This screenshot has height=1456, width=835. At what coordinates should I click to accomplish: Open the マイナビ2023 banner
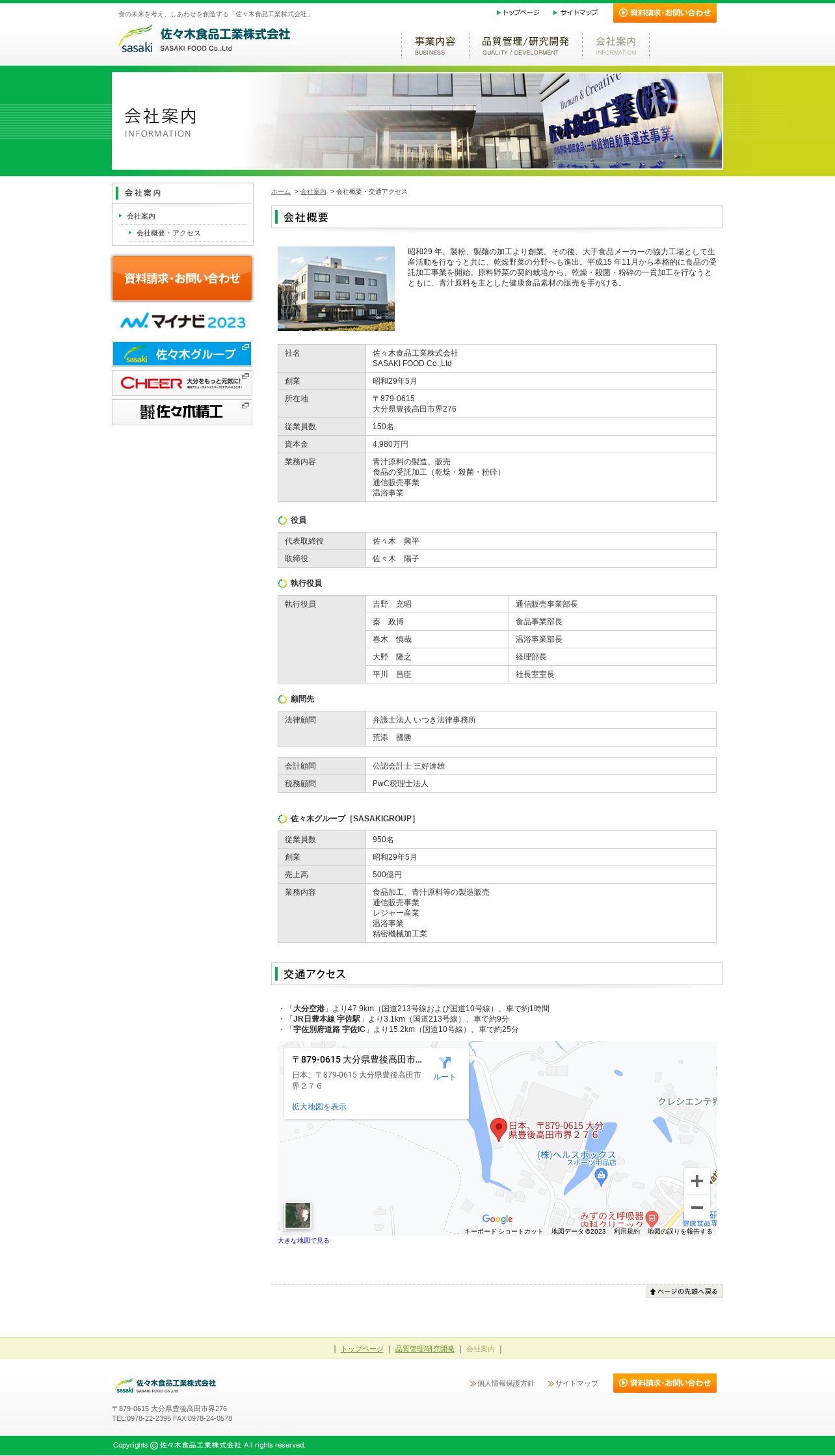pos(182,321)
